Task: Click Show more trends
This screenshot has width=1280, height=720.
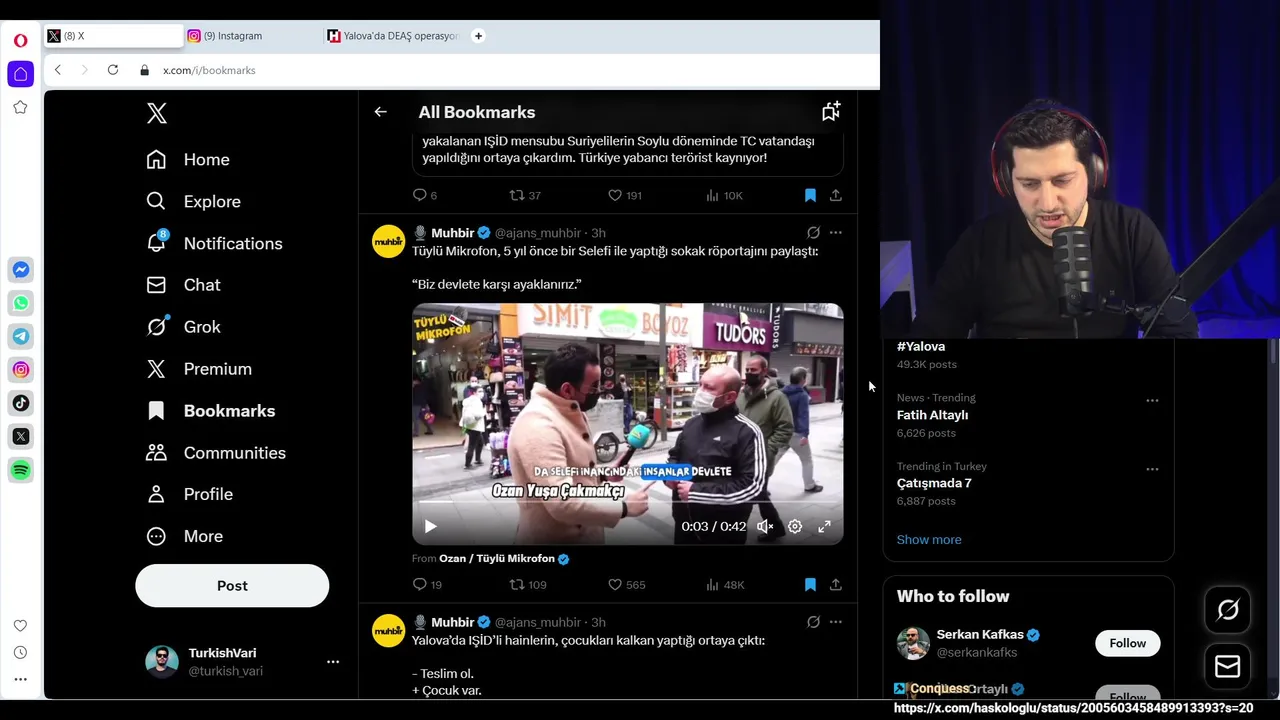Action: tap(929, 540)
